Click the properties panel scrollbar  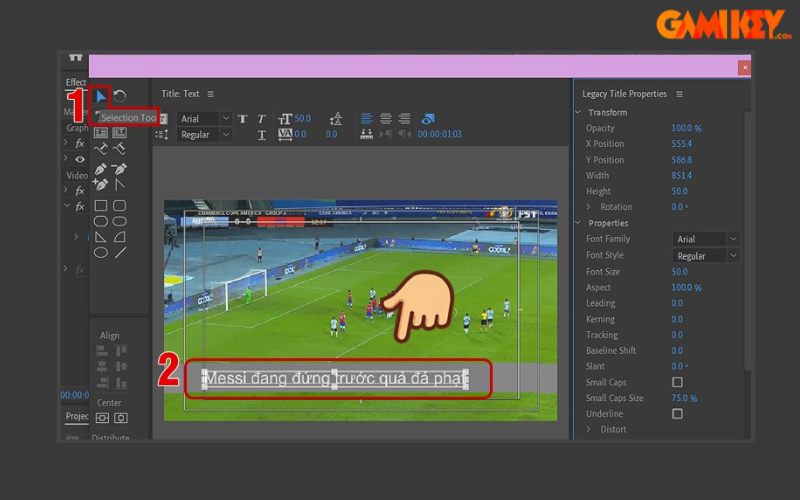pos(747,240)
